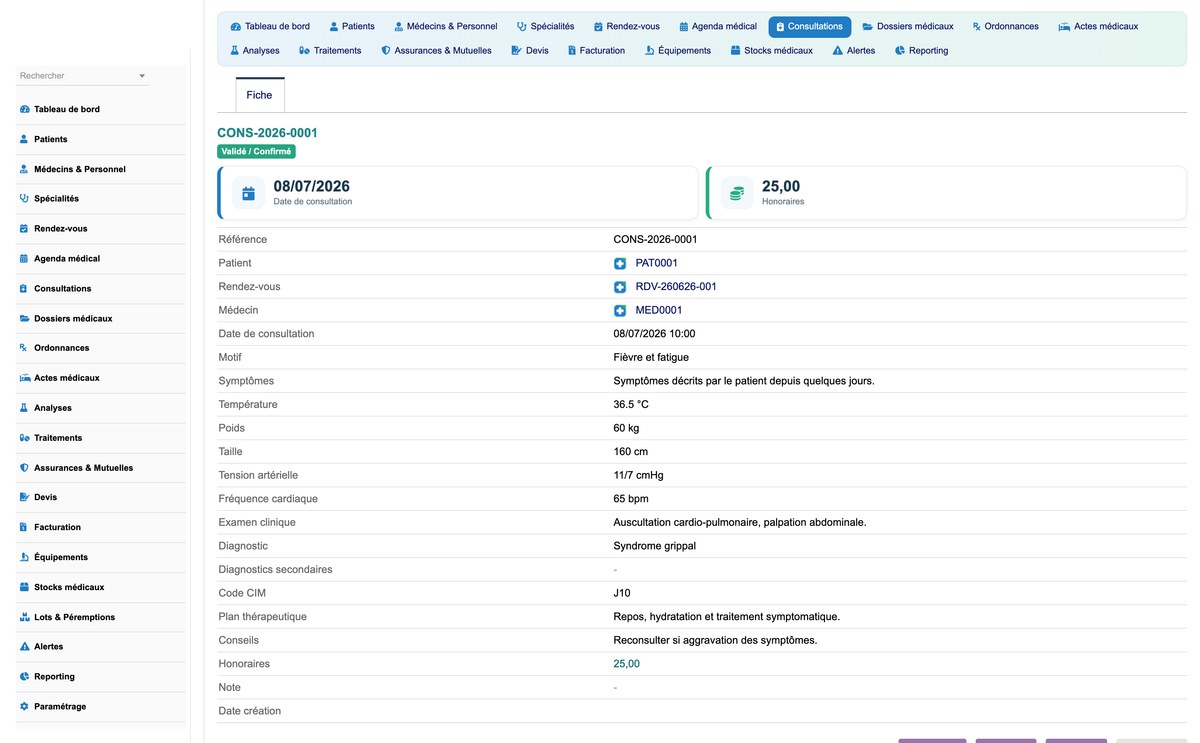Click the patient icon next to PAT0001
This screenshot has height=743, width=1200.
click(620, 263)
